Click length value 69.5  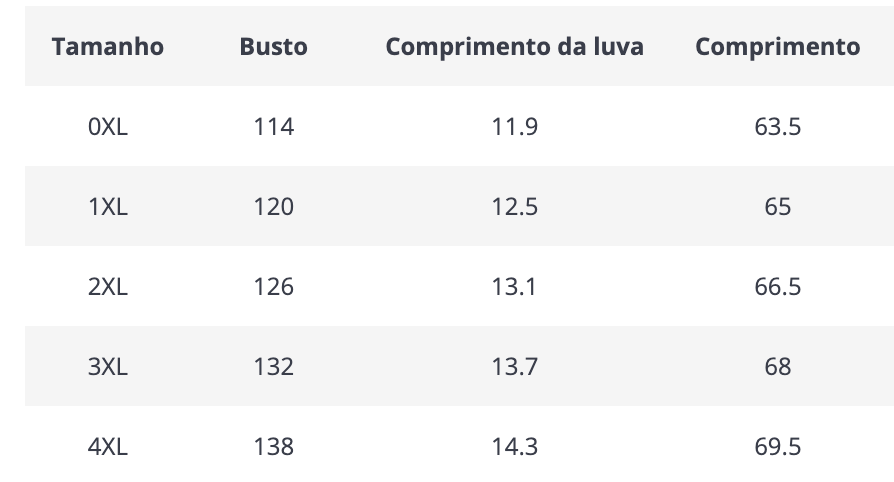778,446
